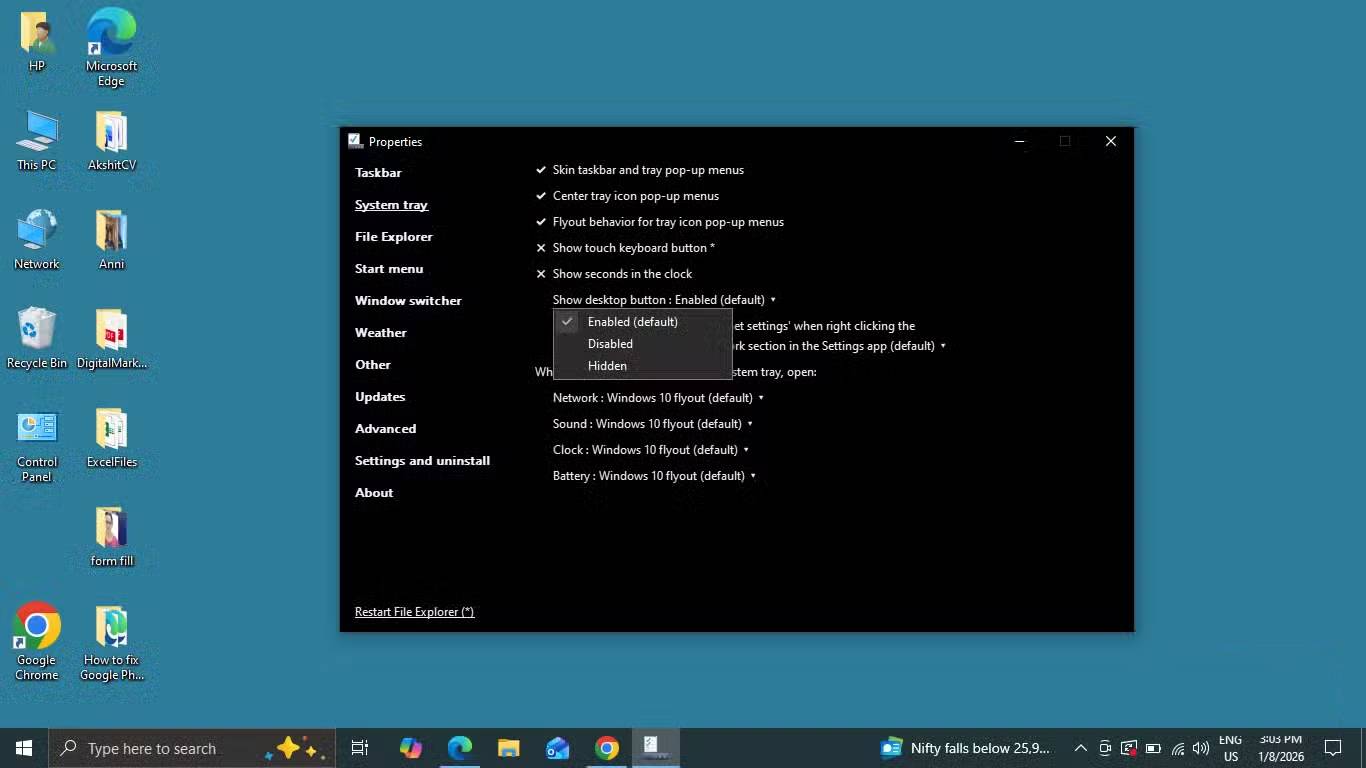The width and height of the screenshot is (1366, 768).
Task: Switch to the Weather settings section
Action: pos(380,333)
